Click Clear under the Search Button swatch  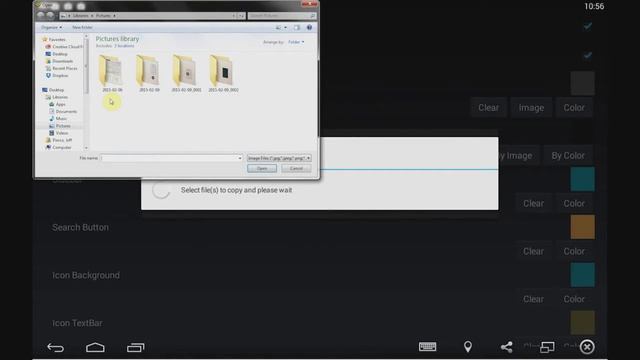click(x=533, y=251)
